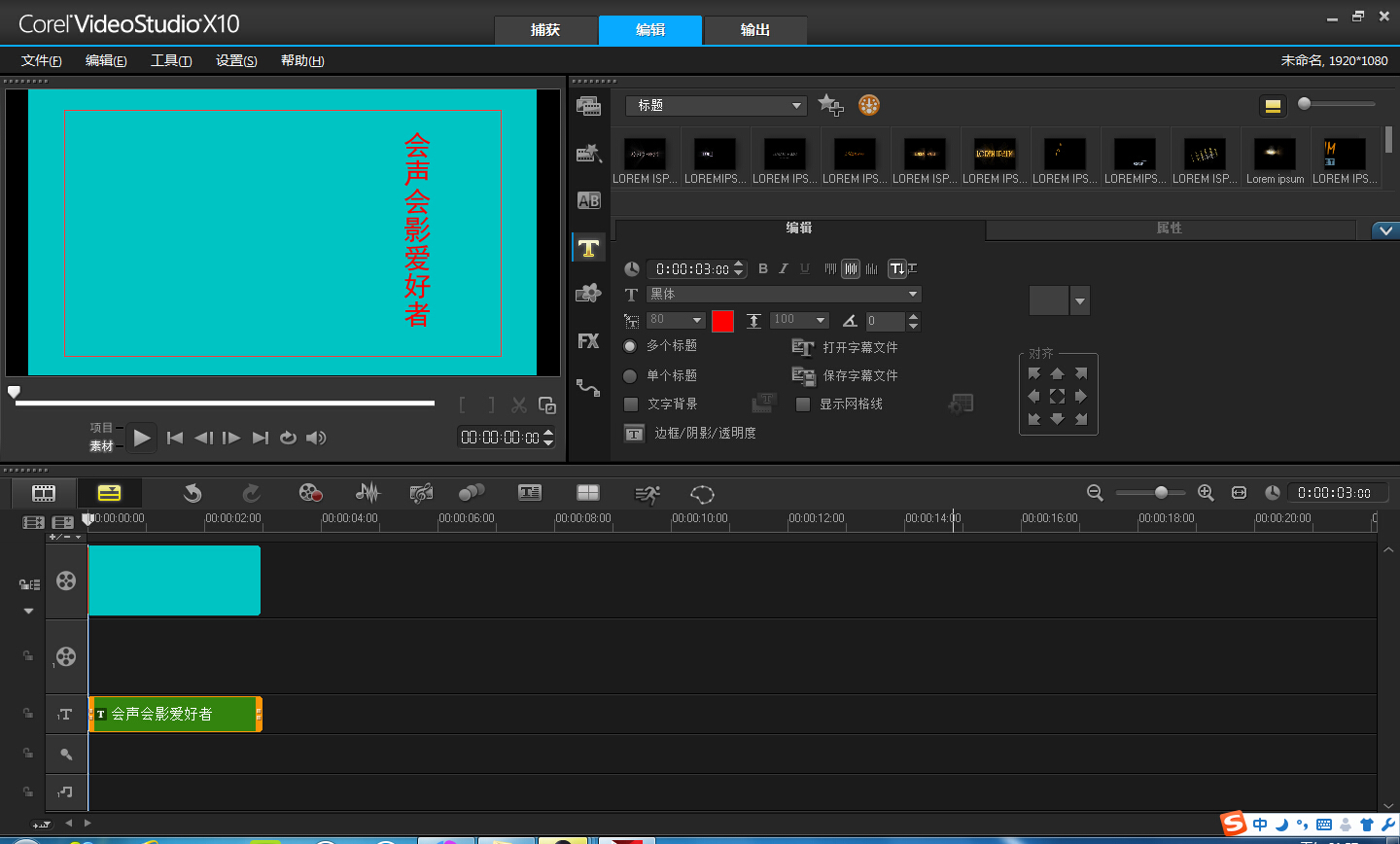This screenshot has height=844, width=1400.
Task: Open the Graphics library icon
Action: [x=588, y=293]
